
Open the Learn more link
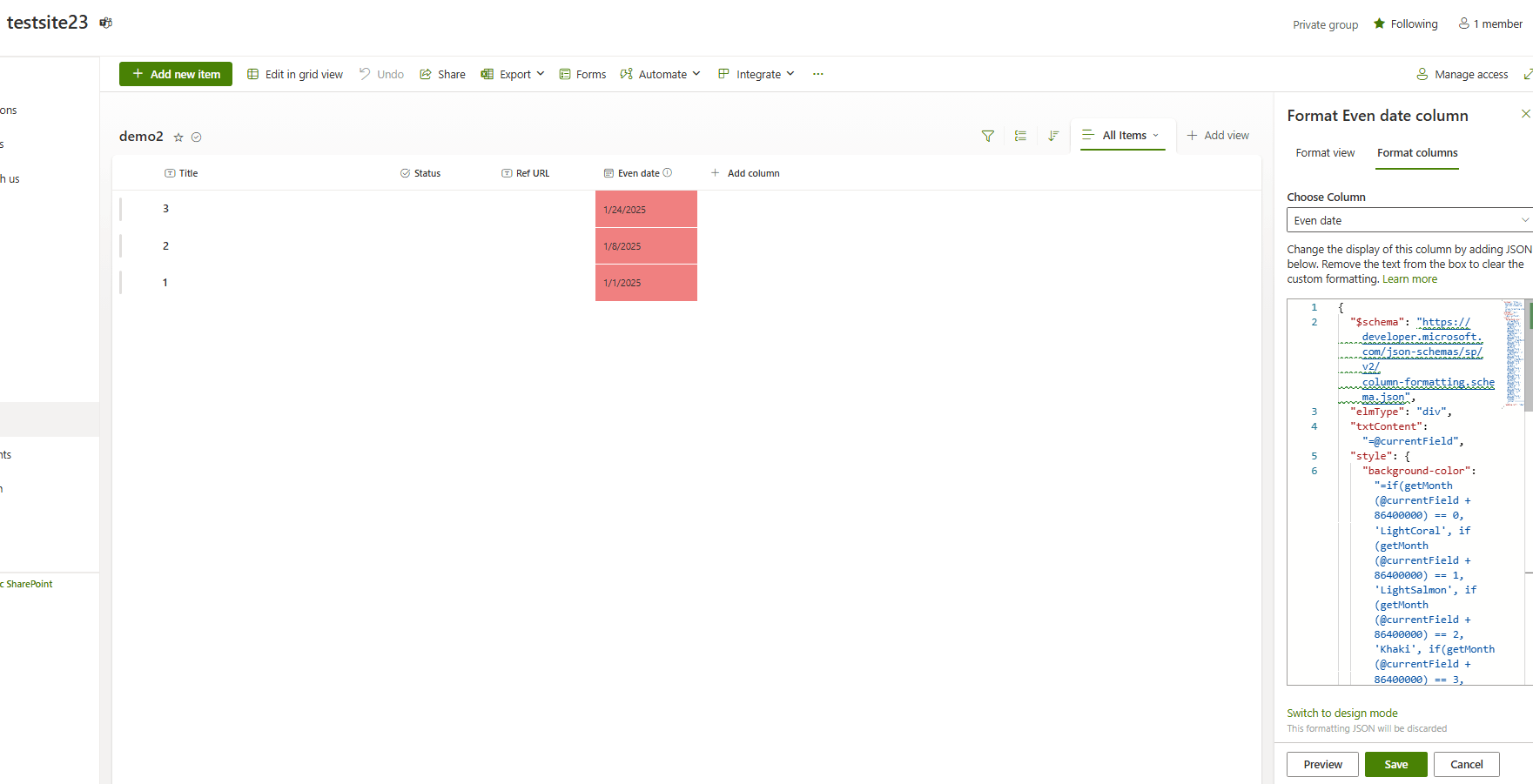pos(1409,279)
